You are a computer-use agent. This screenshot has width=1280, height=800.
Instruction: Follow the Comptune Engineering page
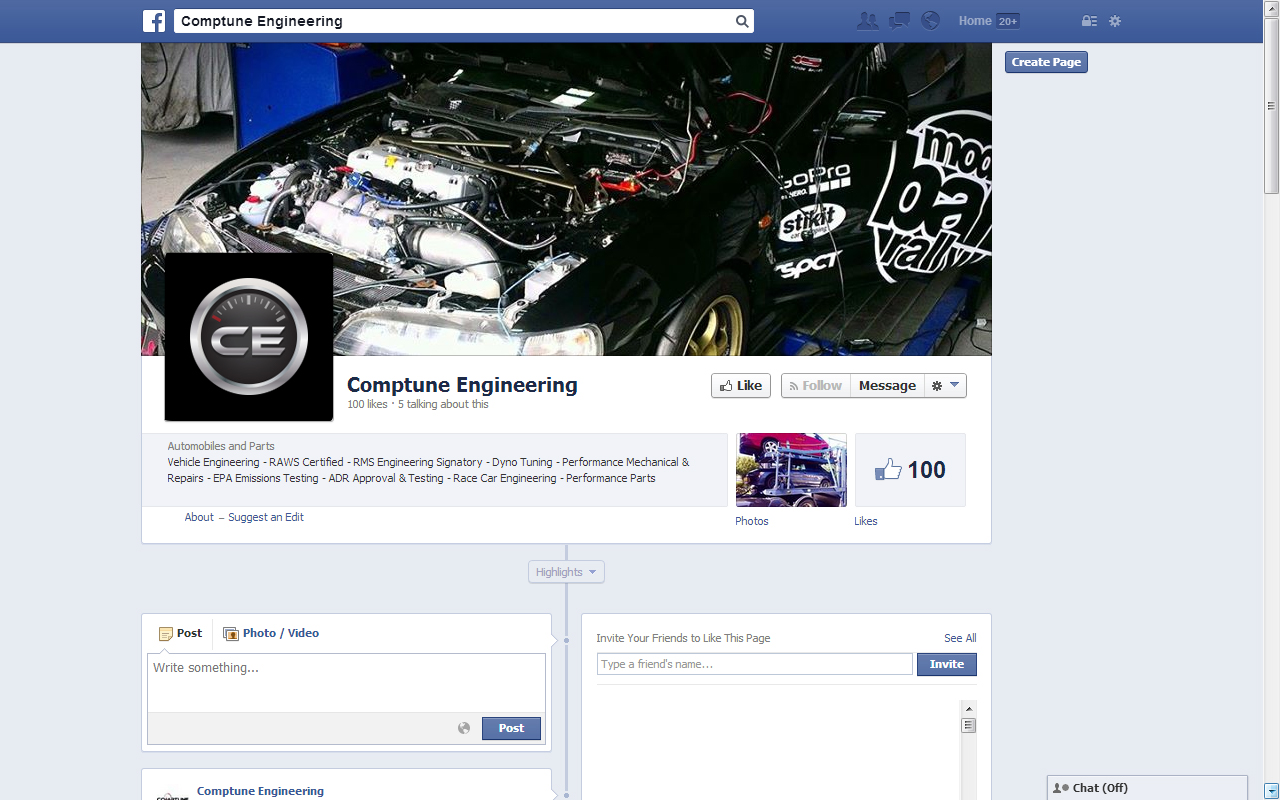[x=816, y=386]
